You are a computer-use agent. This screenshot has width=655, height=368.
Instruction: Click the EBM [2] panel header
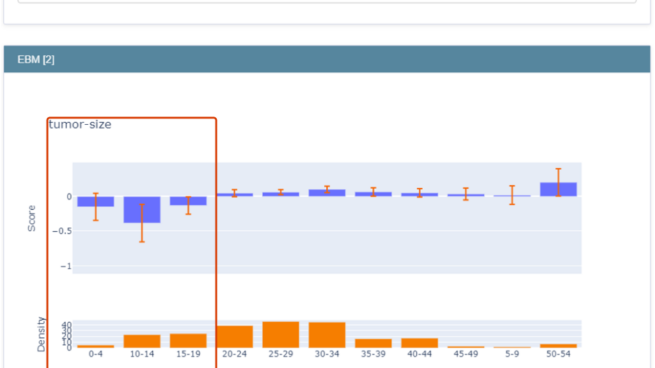(327, 59)
